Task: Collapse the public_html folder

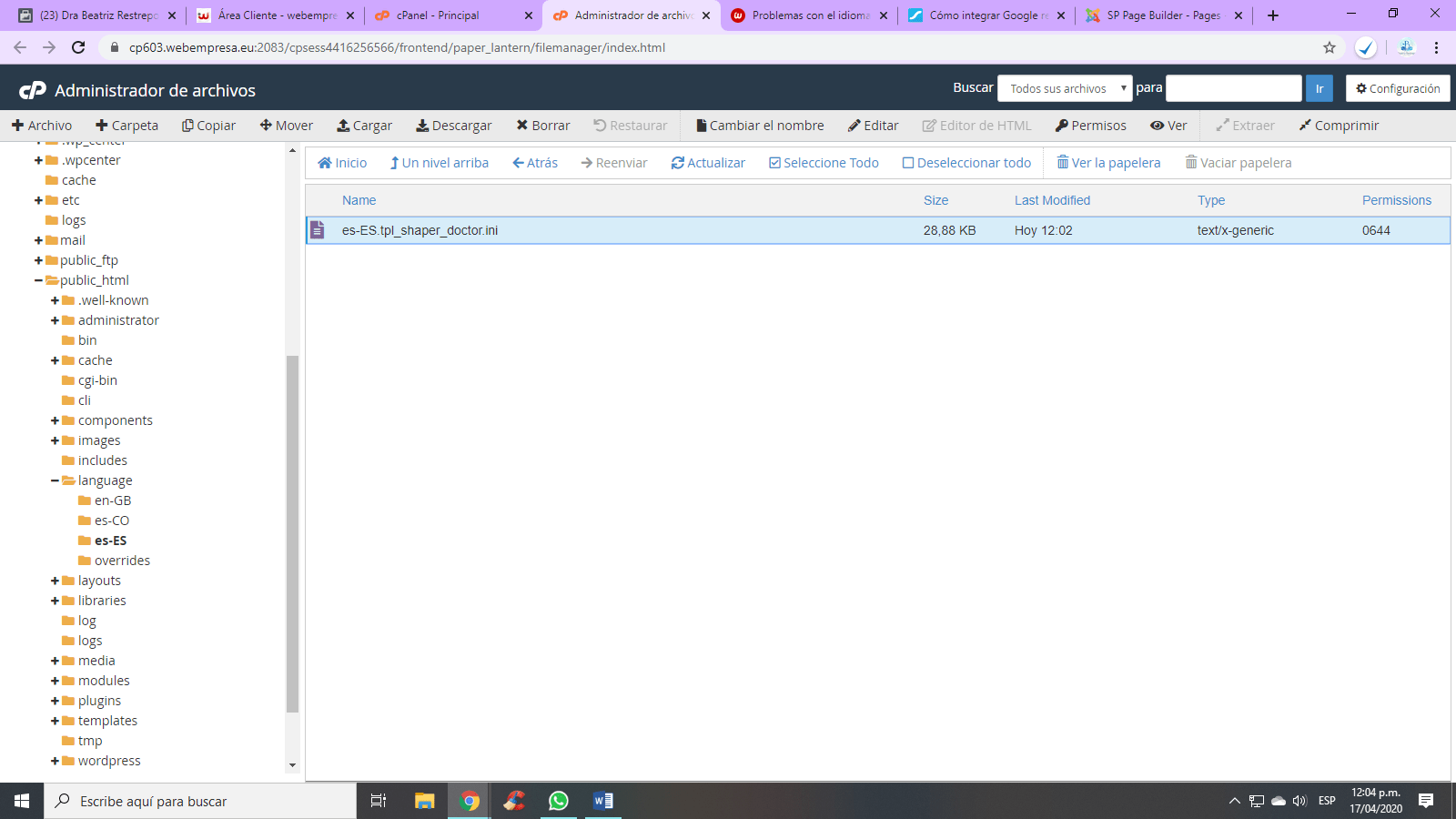Action: (38, 280)
